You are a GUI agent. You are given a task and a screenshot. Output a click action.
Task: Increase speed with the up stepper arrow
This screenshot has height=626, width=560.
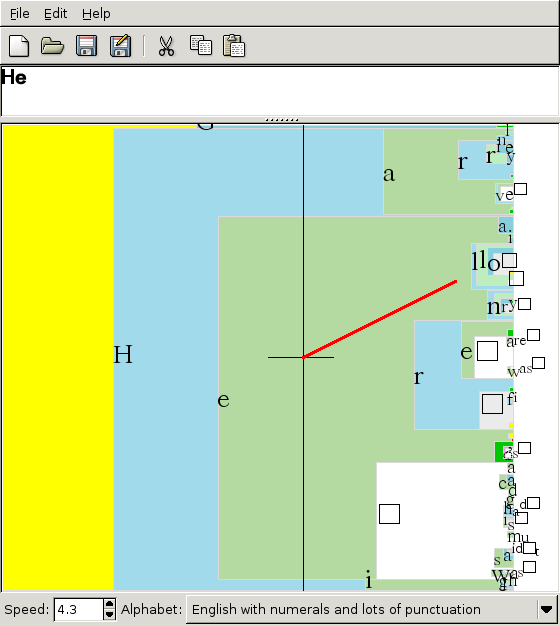(x=109, y=604)
